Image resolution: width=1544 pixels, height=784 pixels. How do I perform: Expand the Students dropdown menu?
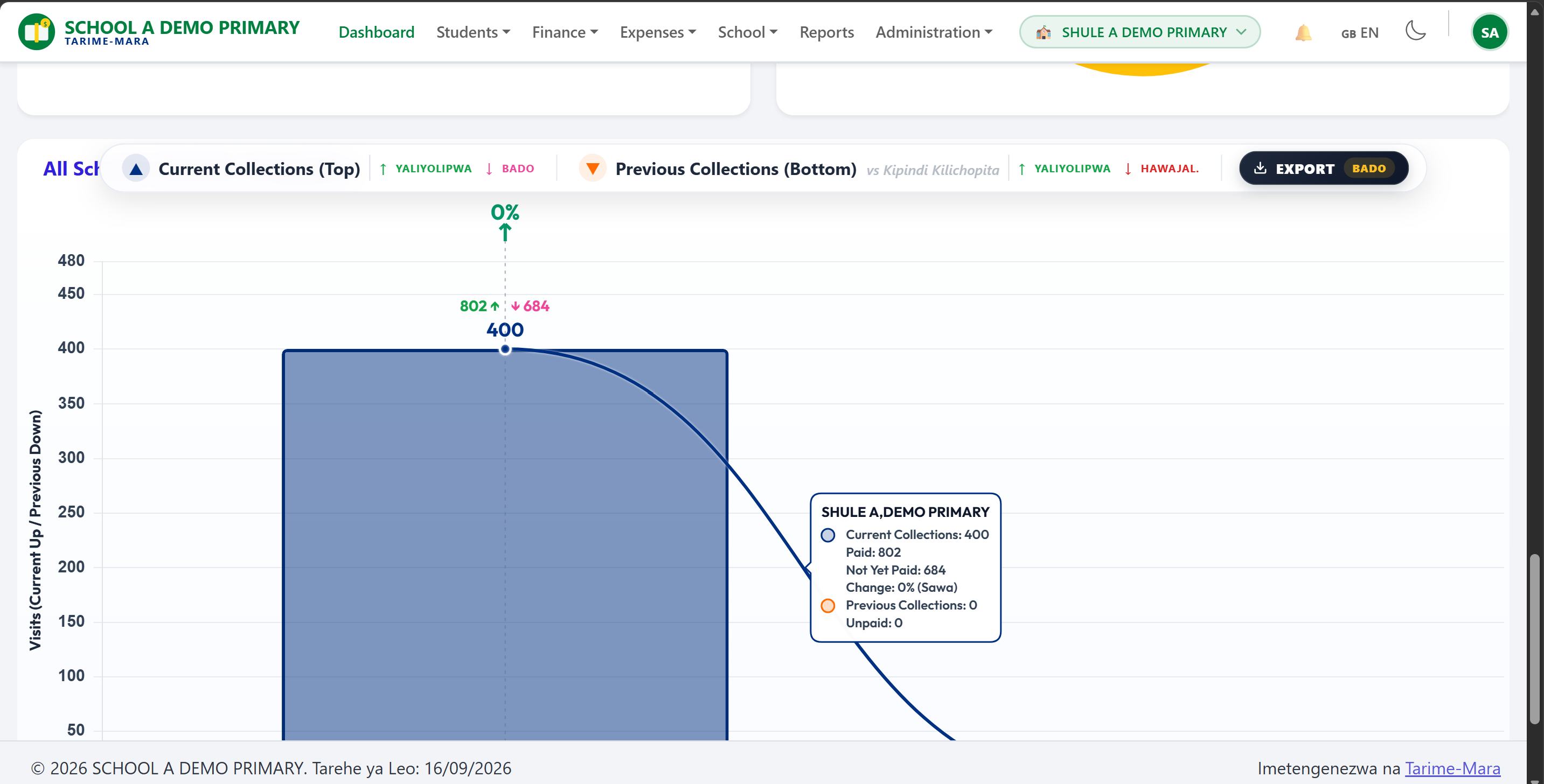pyautogui.click(x=473, y=32)
